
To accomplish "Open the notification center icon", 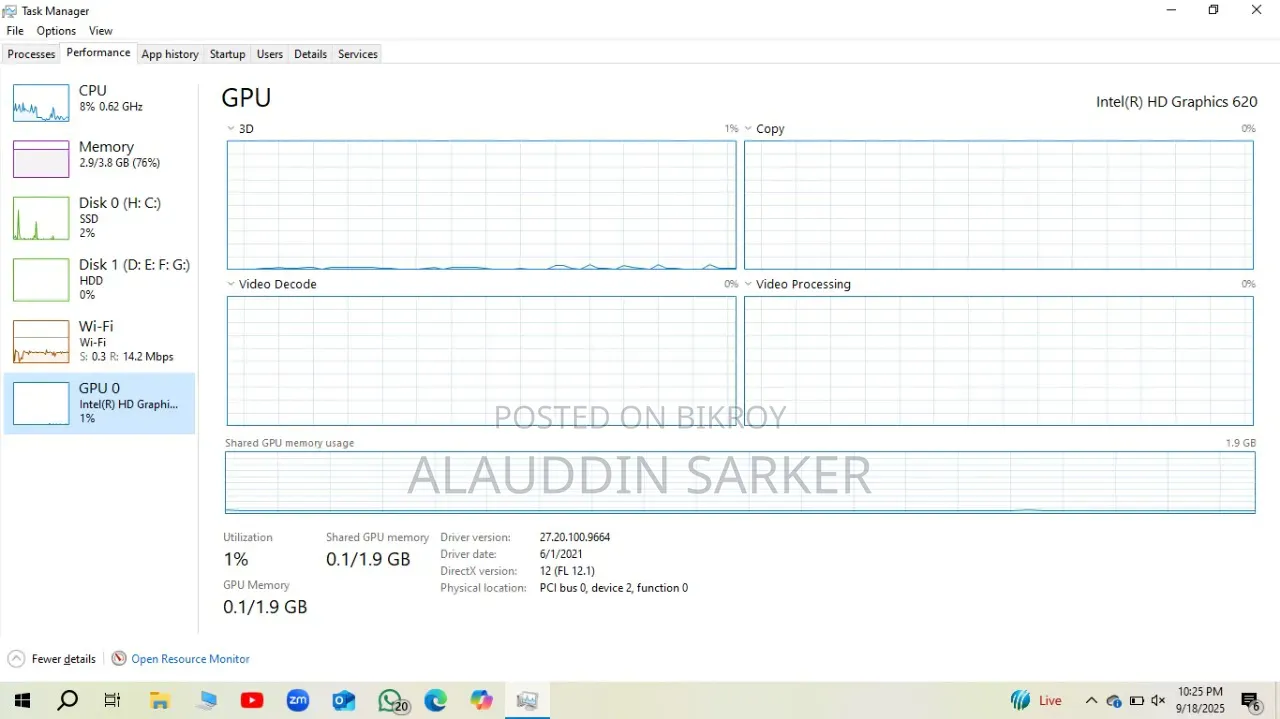I will tap(1251, 701).
